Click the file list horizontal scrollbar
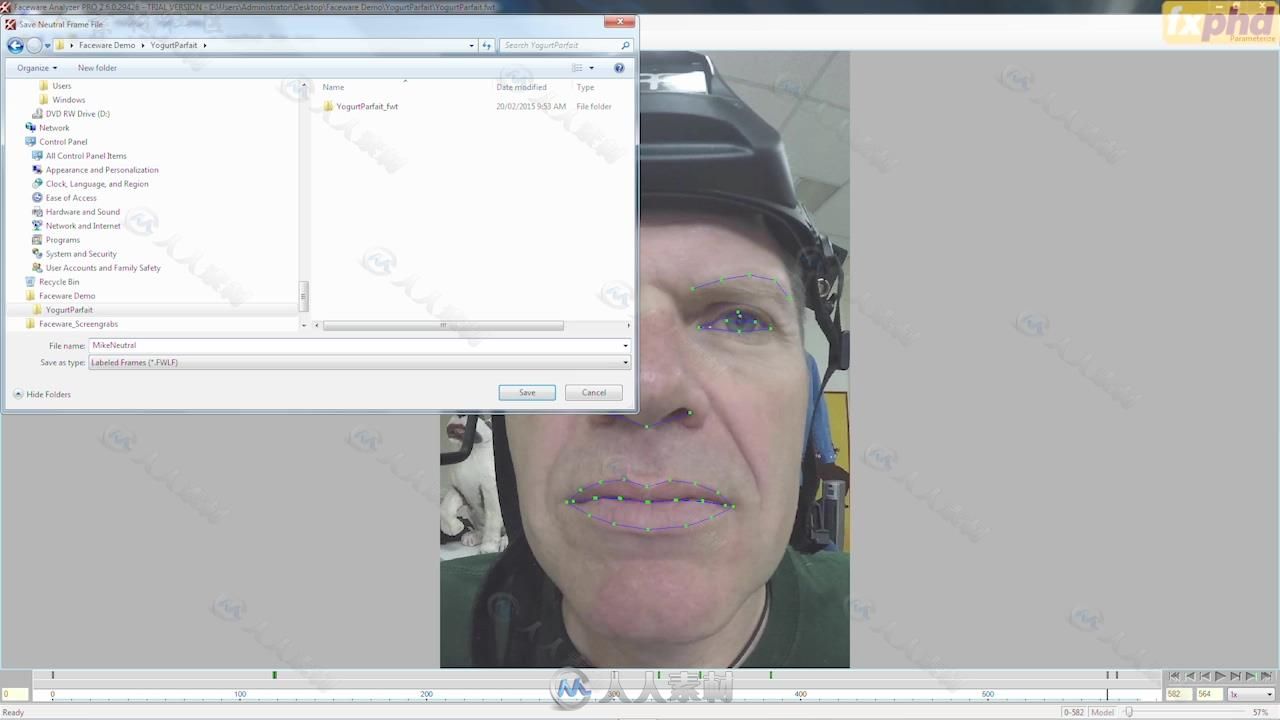The height and width of the screenshot is (720, 1280). (443, 325)
